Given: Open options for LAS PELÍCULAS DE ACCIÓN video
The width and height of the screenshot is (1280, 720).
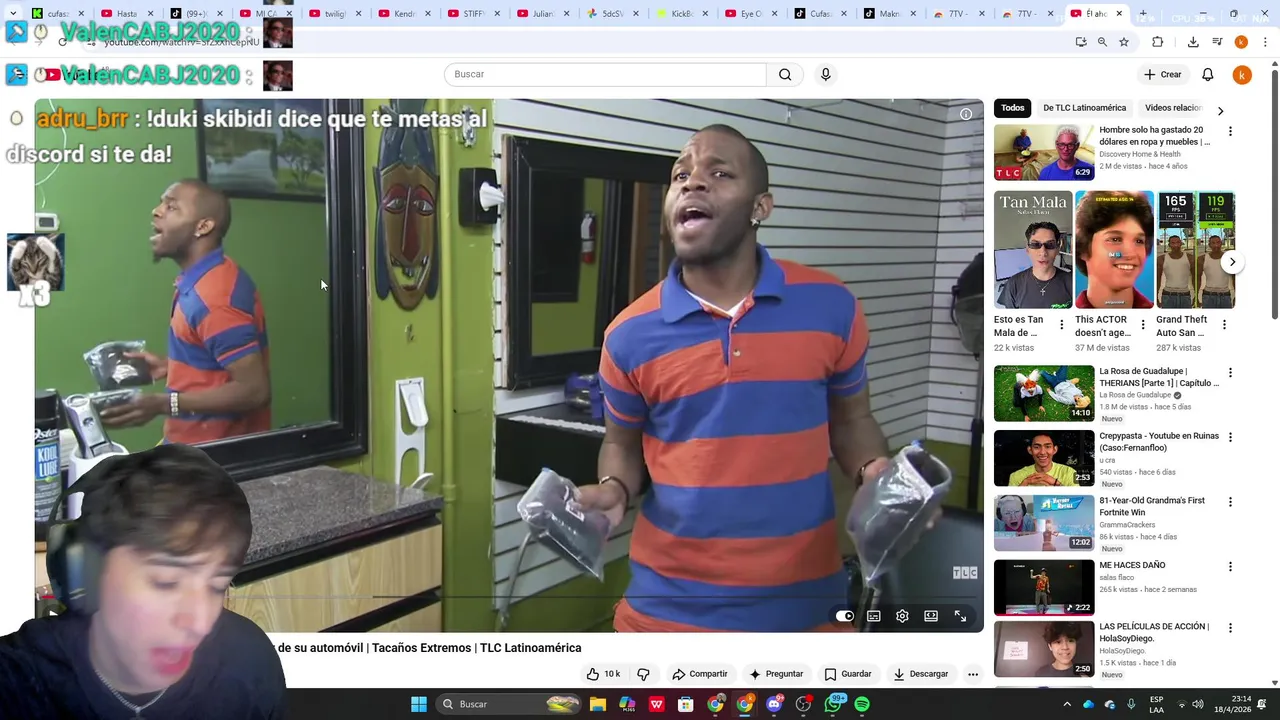Looking at the screenshot, I should pyautogui.click(x=1230, y=628).
